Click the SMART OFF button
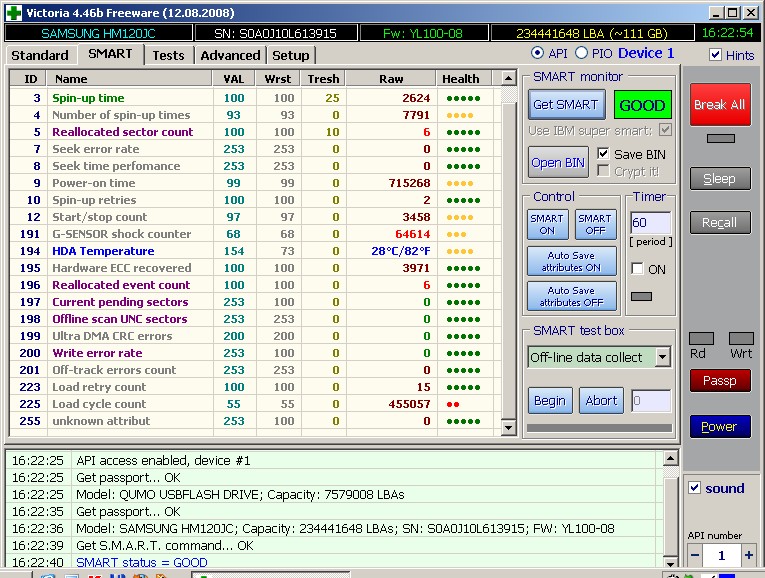Screen dimensions: 765x578 [595, 224]
